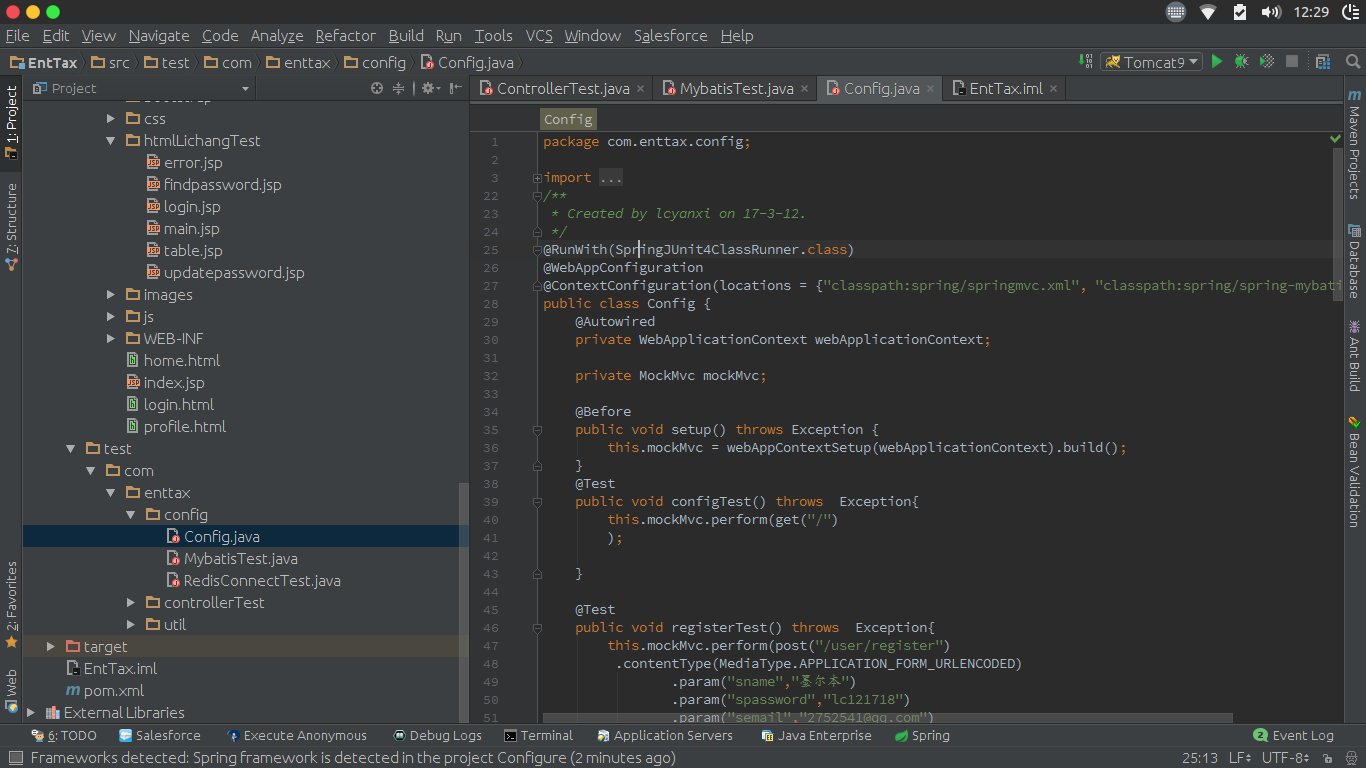This screenshot has width=1366, height=768.
Task: Open the Spring tool window
Action: (x=922, y=736)
